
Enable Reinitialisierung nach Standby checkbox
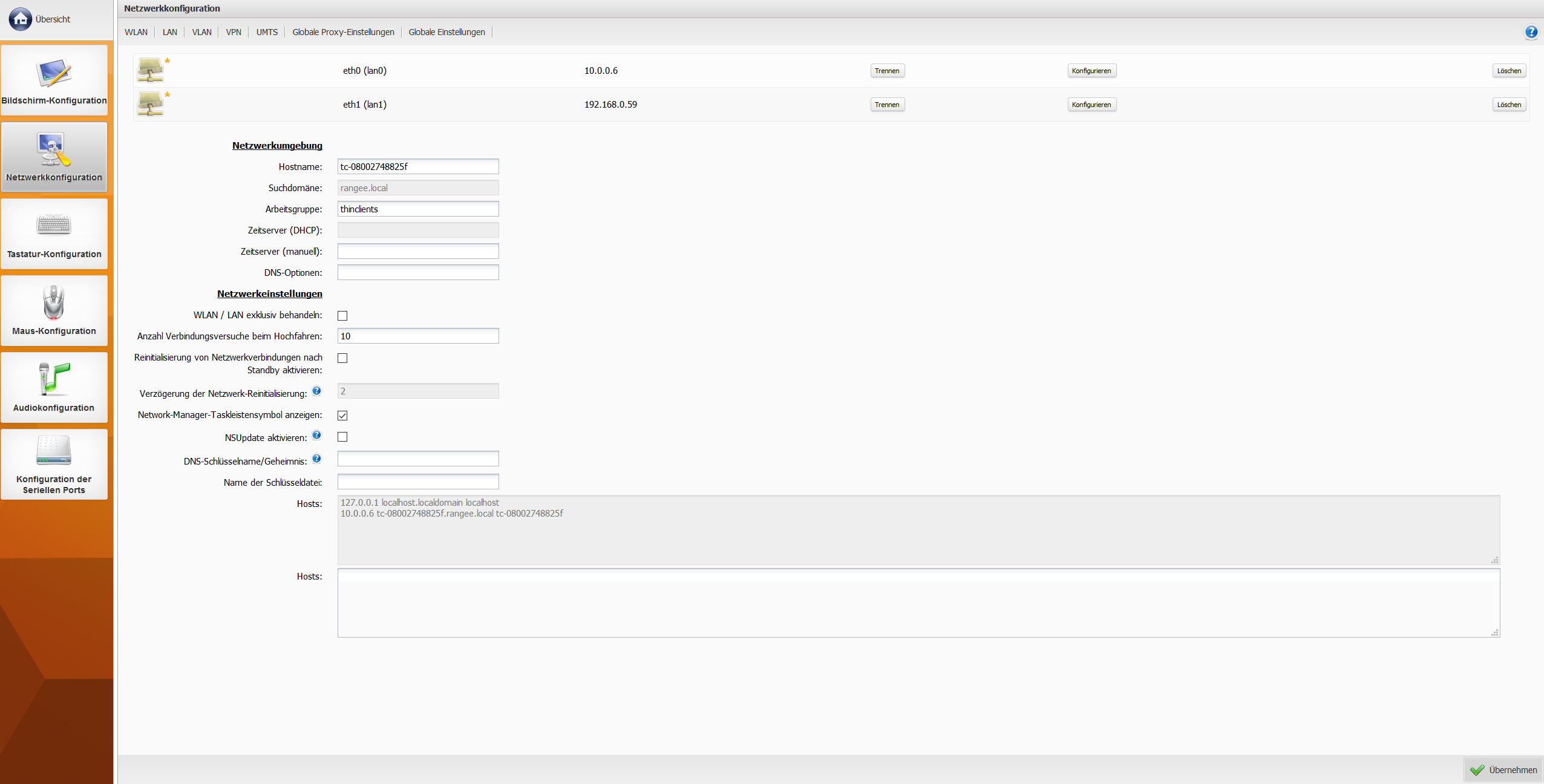coord(342,358)
